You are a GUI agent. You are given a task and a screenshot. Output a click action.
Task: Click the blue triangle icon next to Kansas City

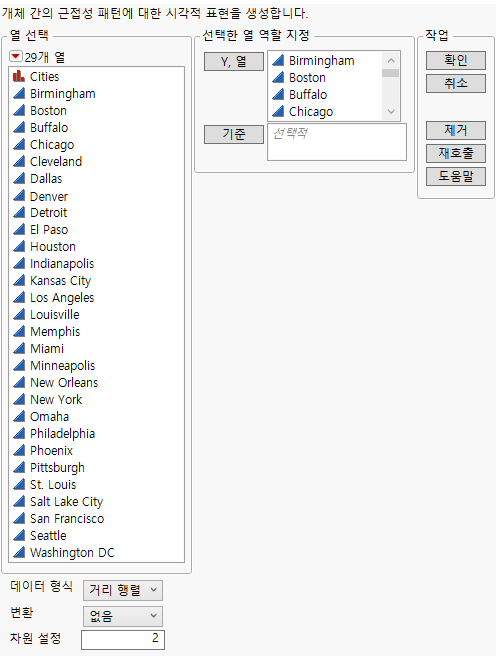[19, 280]
